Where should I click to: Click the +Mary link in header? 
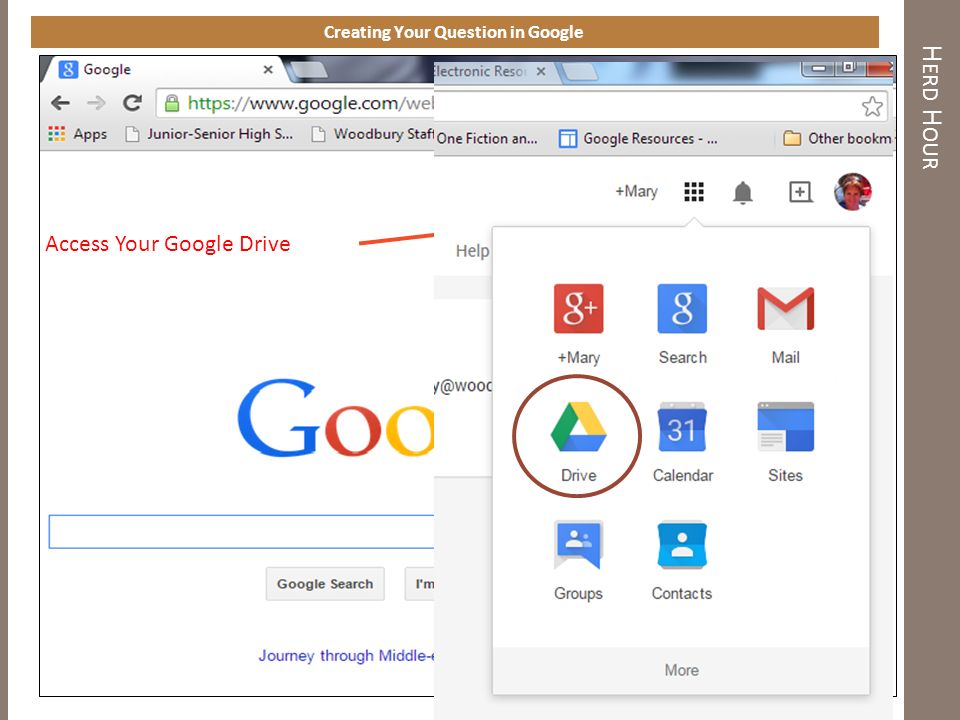(636, 192)
